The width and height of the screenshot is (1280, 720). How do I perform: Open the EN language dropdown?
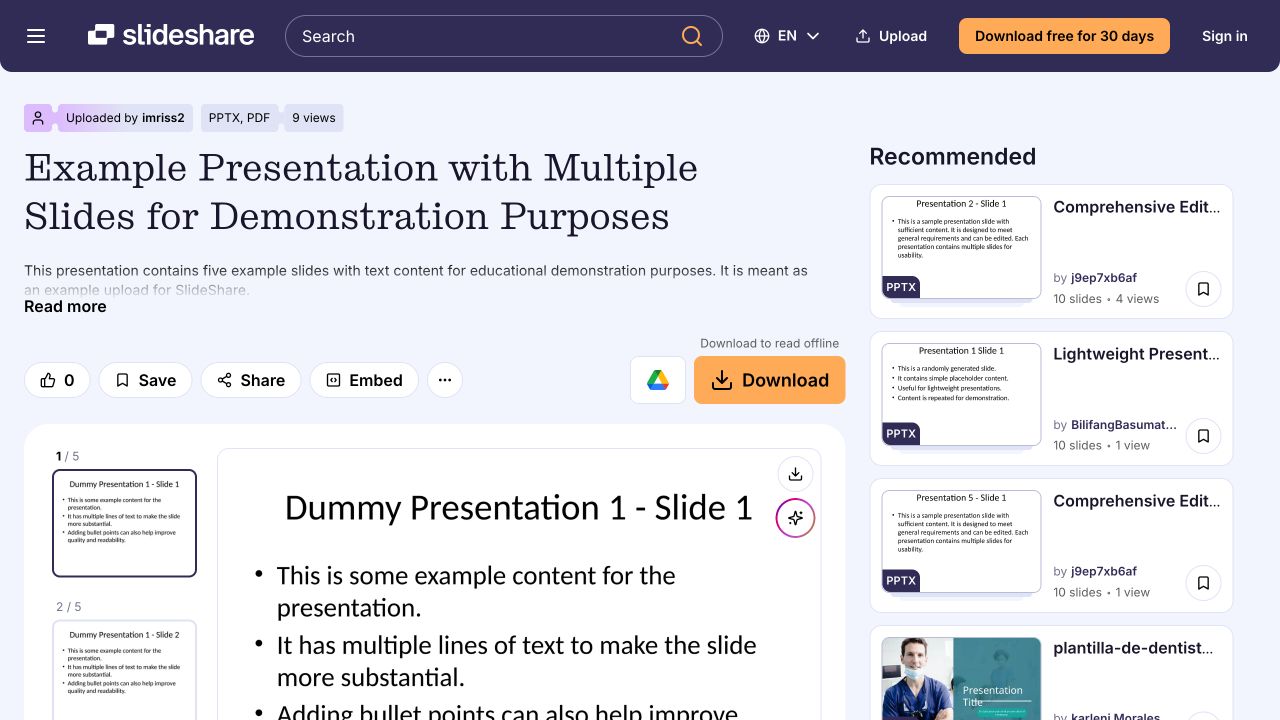tap(787, 36)
